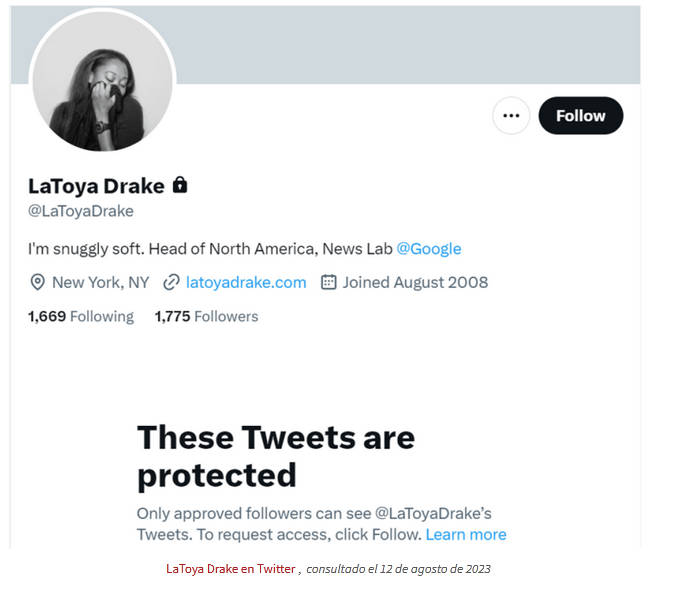The height and width of the screenshot is (596, 678).
Task: Click the New York, NY location text
Action: (100, 282)
